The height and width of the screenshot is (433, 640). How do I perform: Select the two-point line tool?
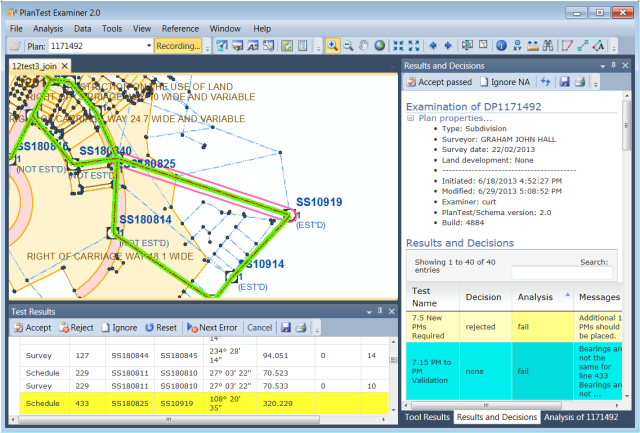(x=582, y=46)
